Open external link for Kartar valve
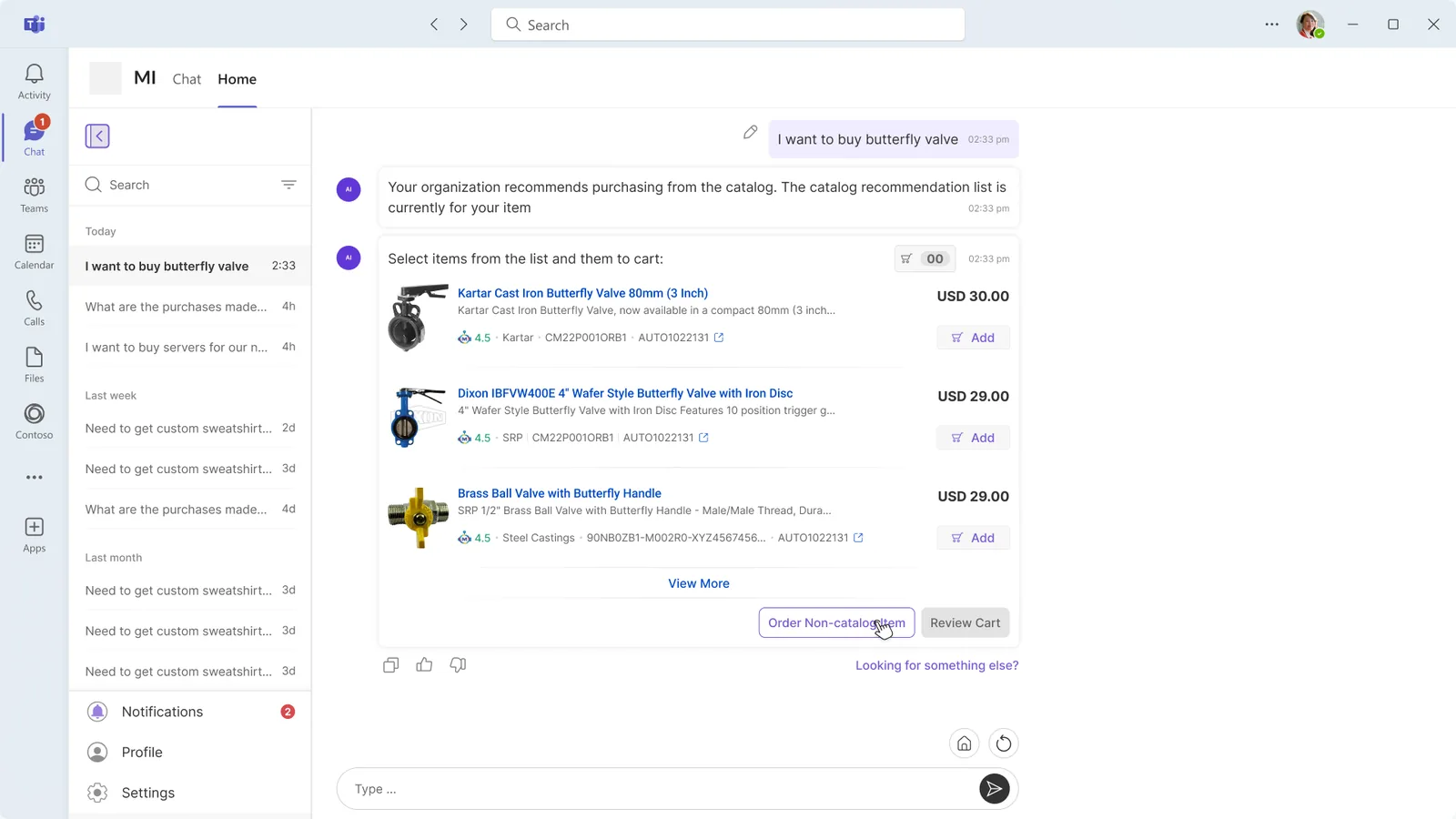1456x819 pixels. (719, 338)
